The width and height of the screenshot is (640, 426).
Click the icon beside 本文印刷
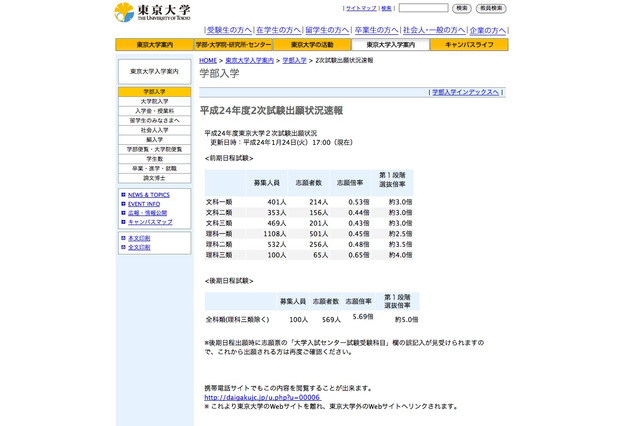pyautogui.click(x=123, y=238)
